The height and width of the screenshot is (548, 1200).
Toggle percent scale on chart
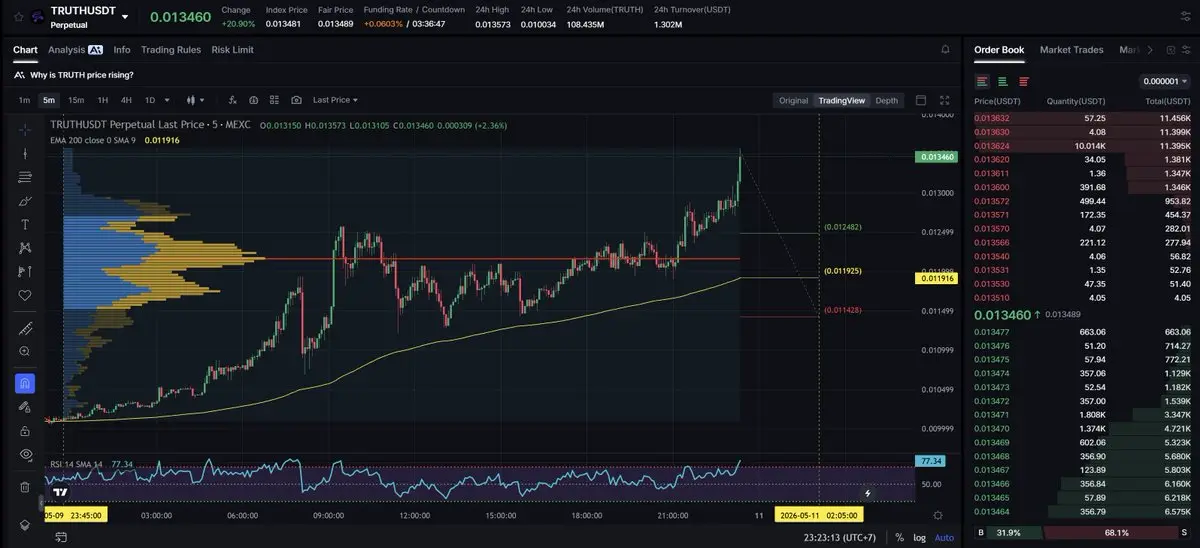pyautogui.click(x=900, y=537)
